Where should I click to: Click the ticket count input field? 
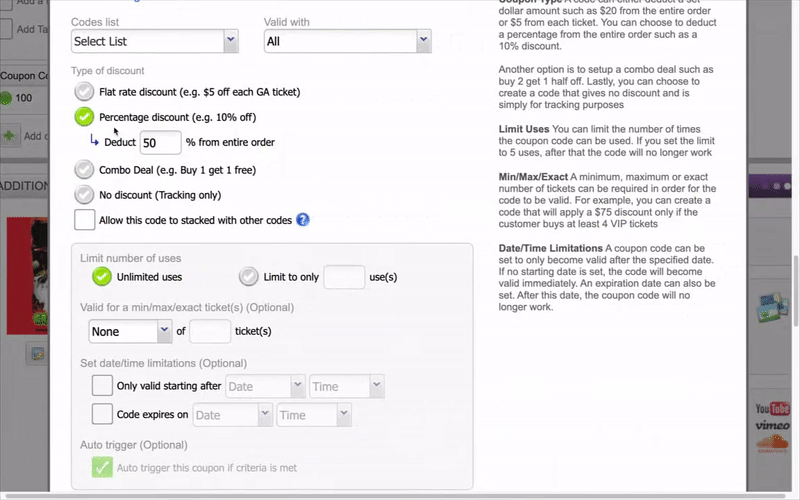click(x=210, y=331)
